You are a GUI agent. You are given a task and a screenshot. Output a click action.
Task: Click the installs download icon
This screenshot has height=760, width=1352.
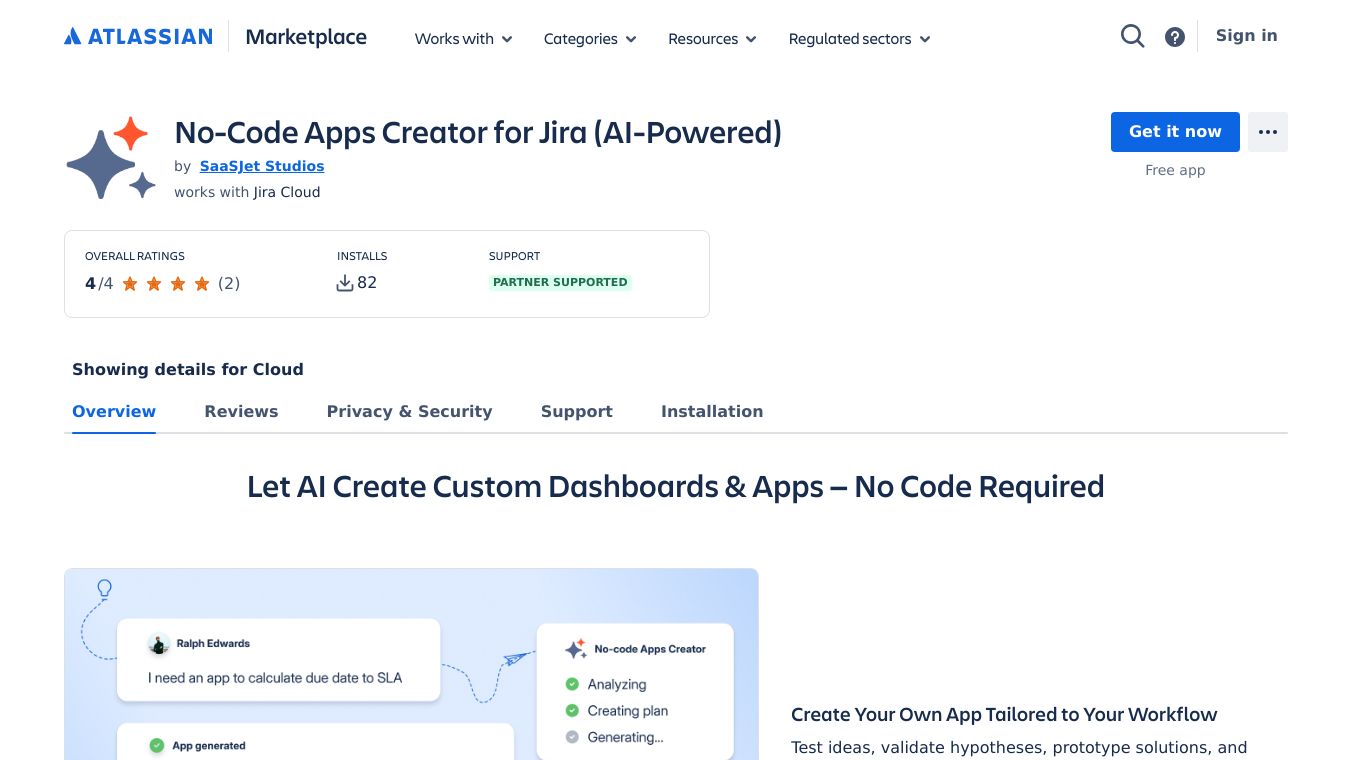(345, 282)
